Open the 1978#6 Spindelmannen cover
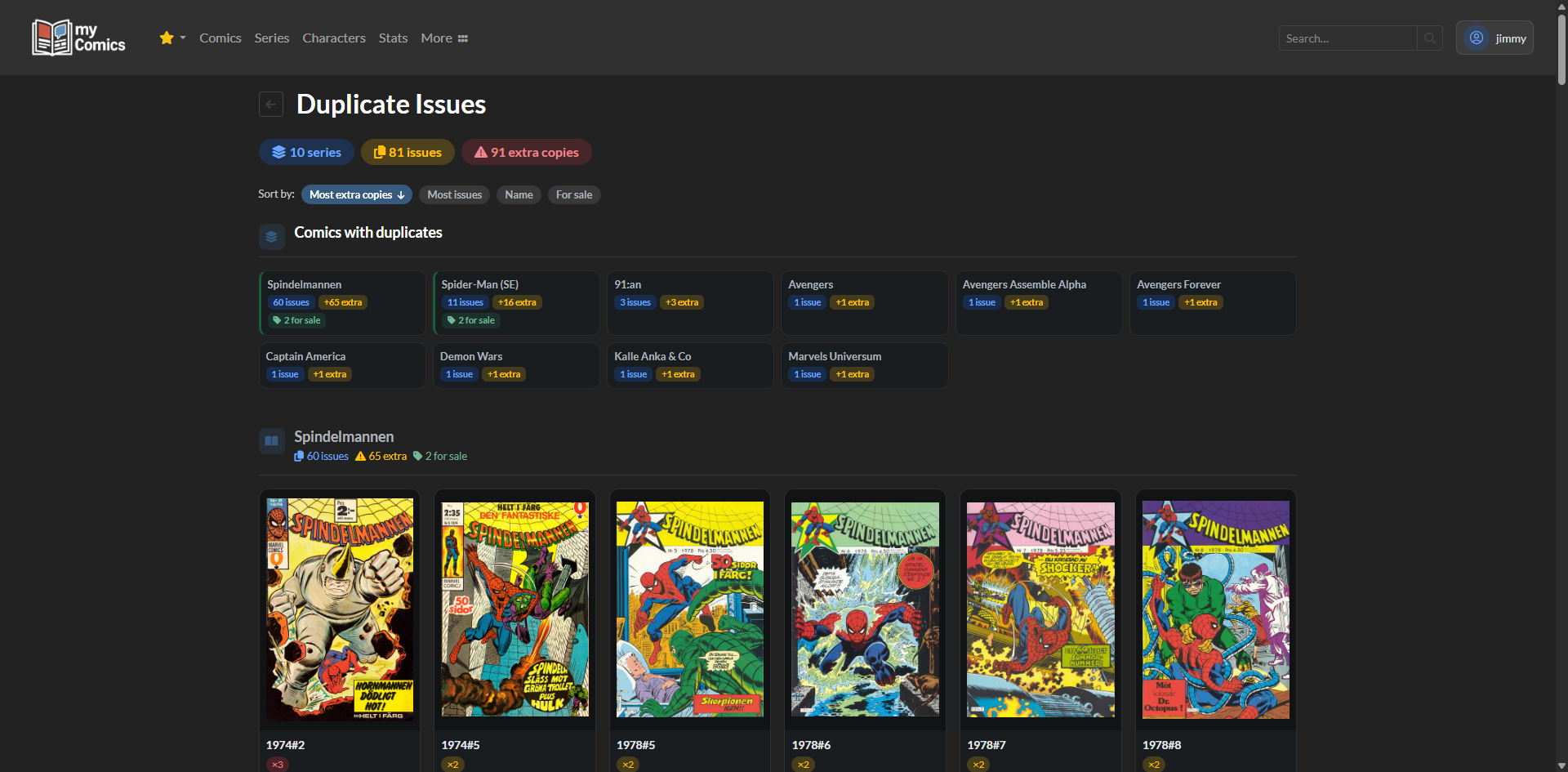The image size is (1568, 772). (x=866, y=609)
